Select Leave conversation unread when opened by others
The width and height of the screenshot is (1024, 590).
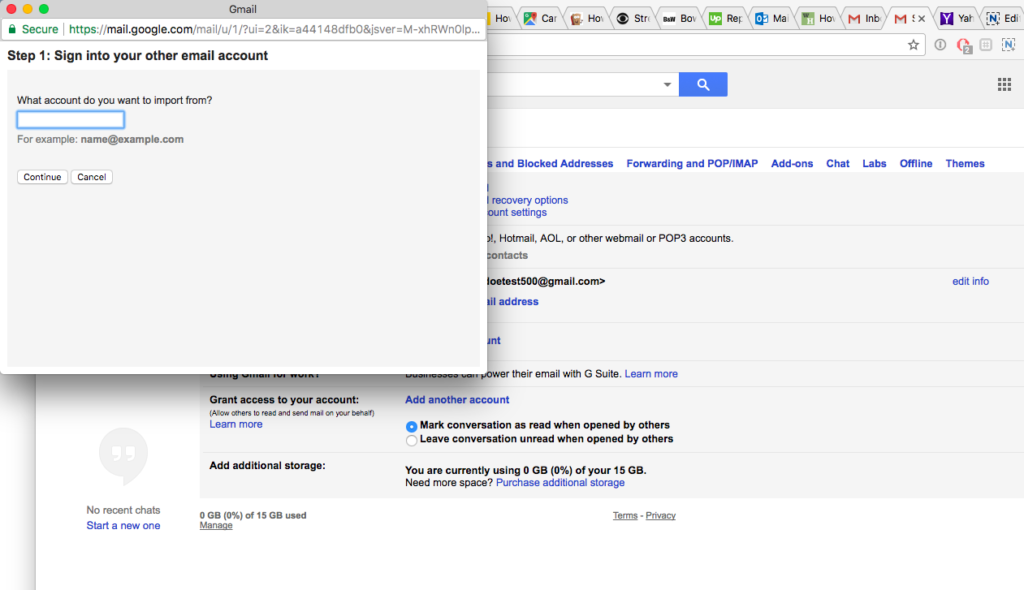(411, 440)
